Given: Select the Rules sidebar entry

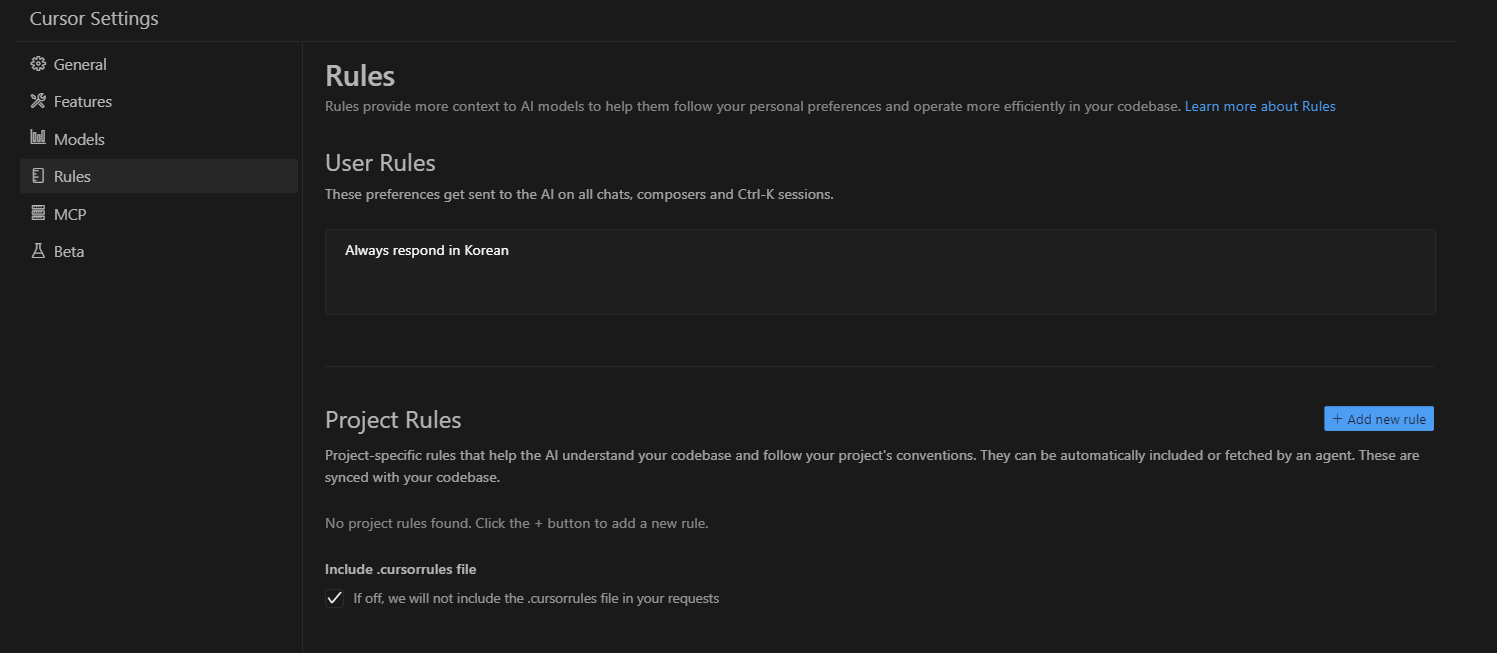Looking at the screenshot, I should tap(159, 176).
